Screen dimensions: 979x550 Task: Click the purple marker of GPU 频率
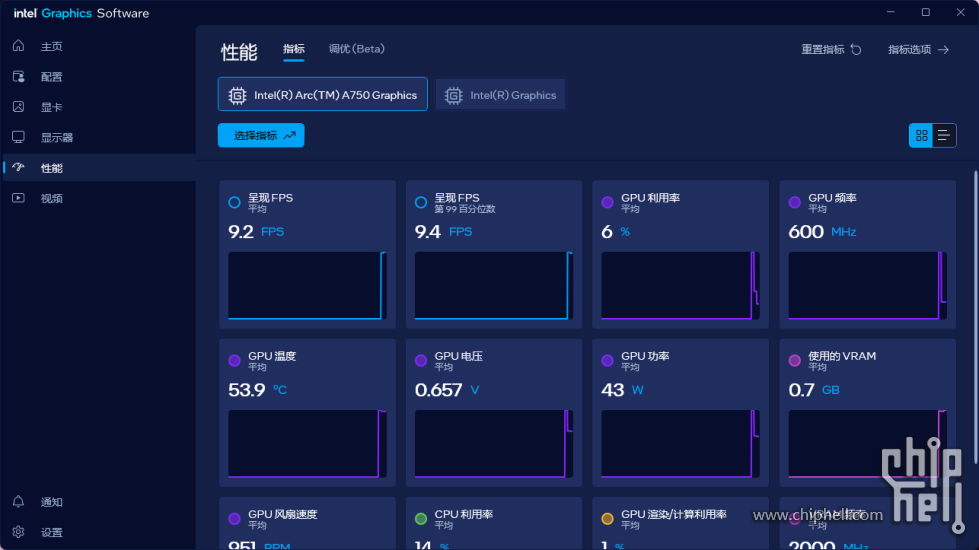pyautogui.click(x=795, y=202)
